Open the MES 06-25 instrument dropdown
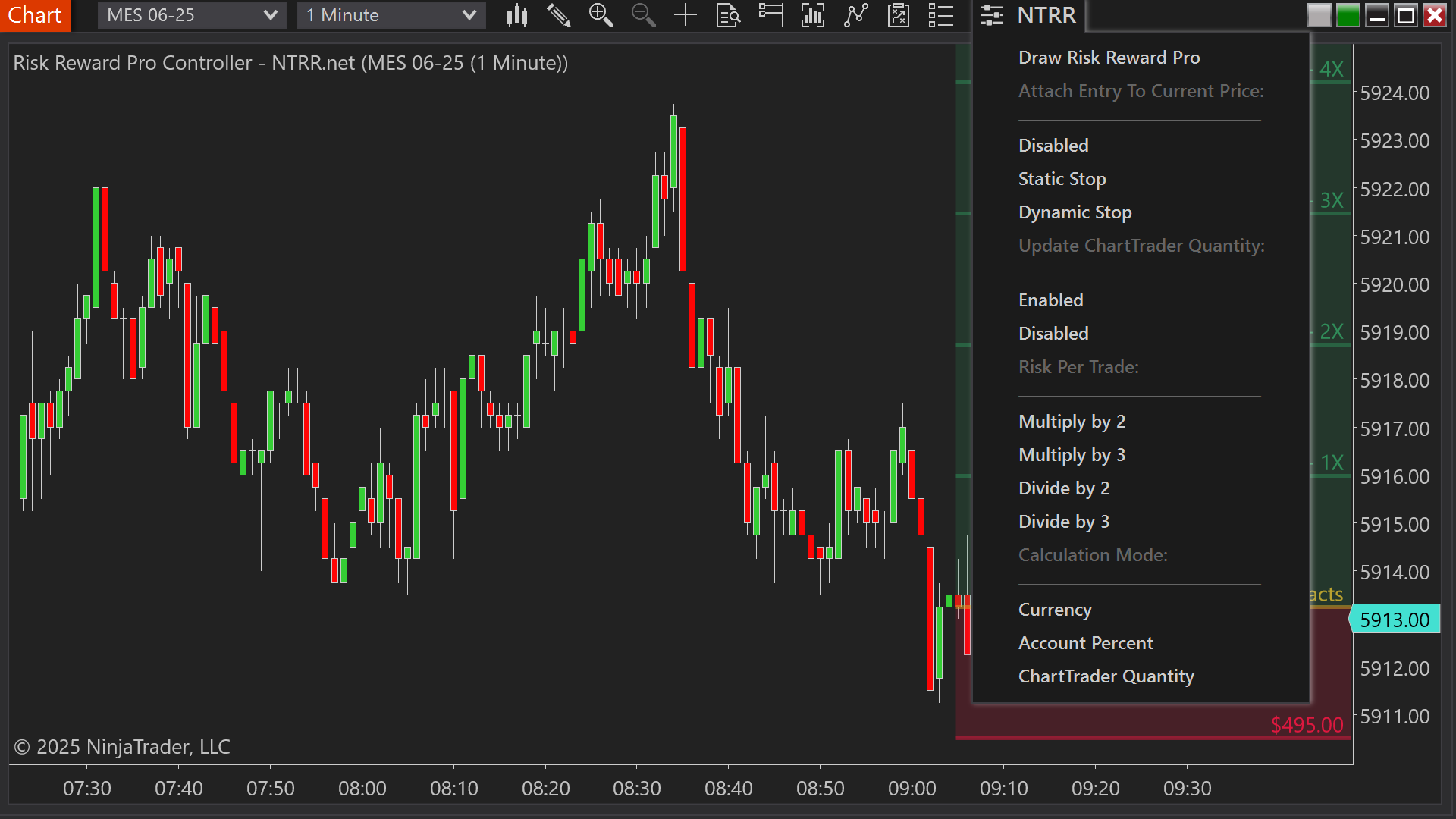1456x819 pixels. click(x=192, y=14)
